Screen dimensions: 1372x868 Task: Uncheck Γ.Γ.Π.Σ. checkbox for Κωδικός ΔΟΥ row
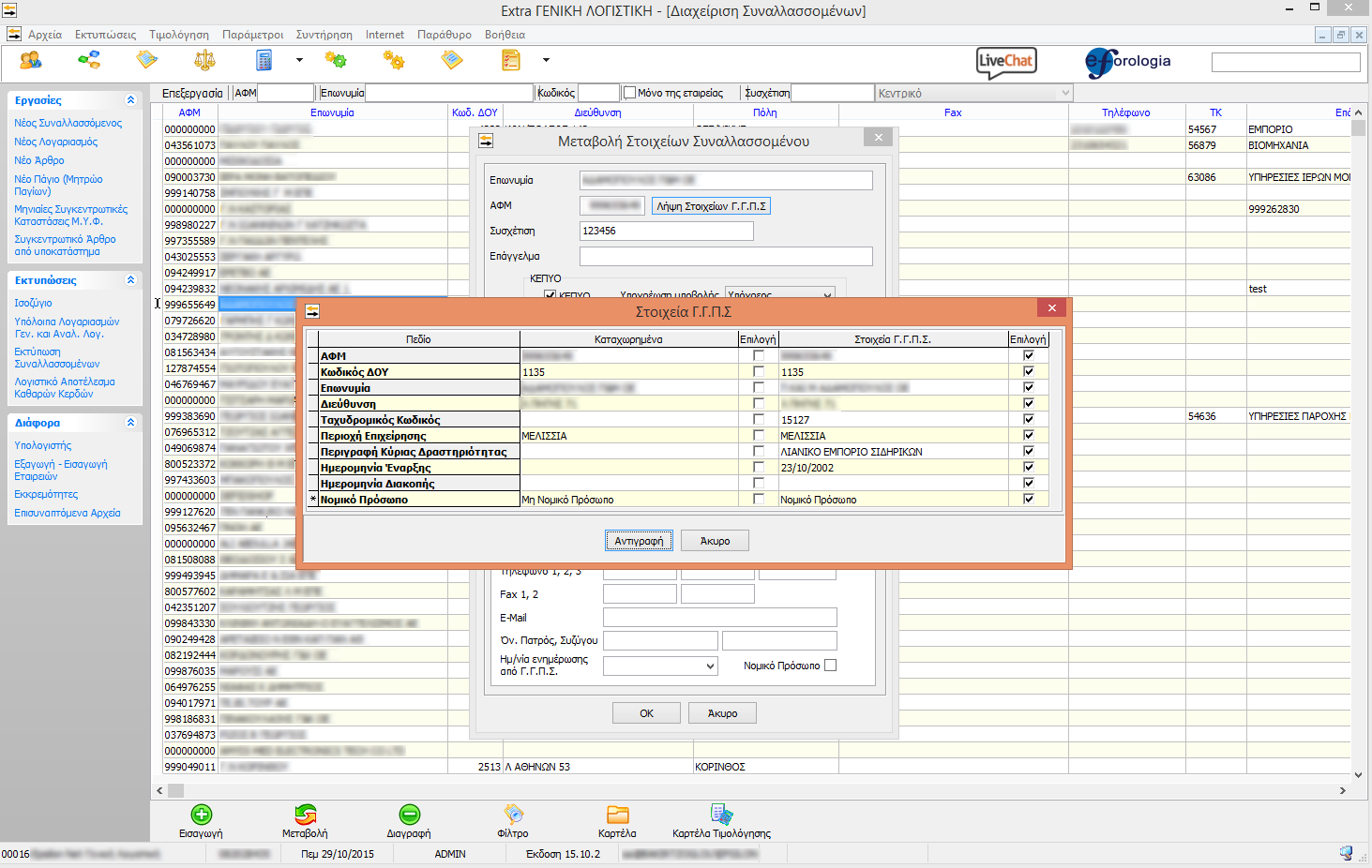pos(1029,372)
